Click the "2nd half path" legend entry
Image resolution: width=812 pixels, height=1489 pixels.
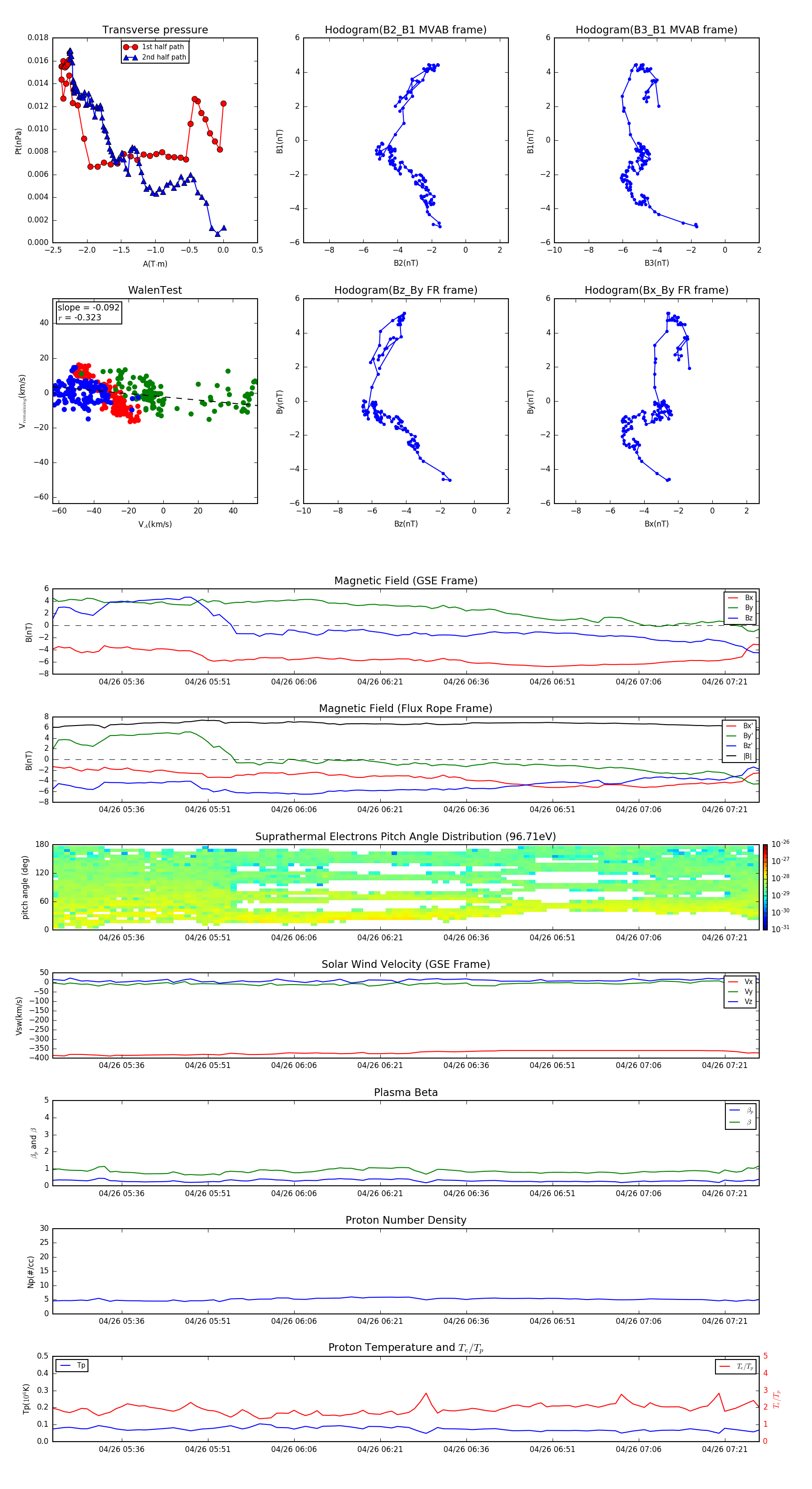(x=155, y=57)
